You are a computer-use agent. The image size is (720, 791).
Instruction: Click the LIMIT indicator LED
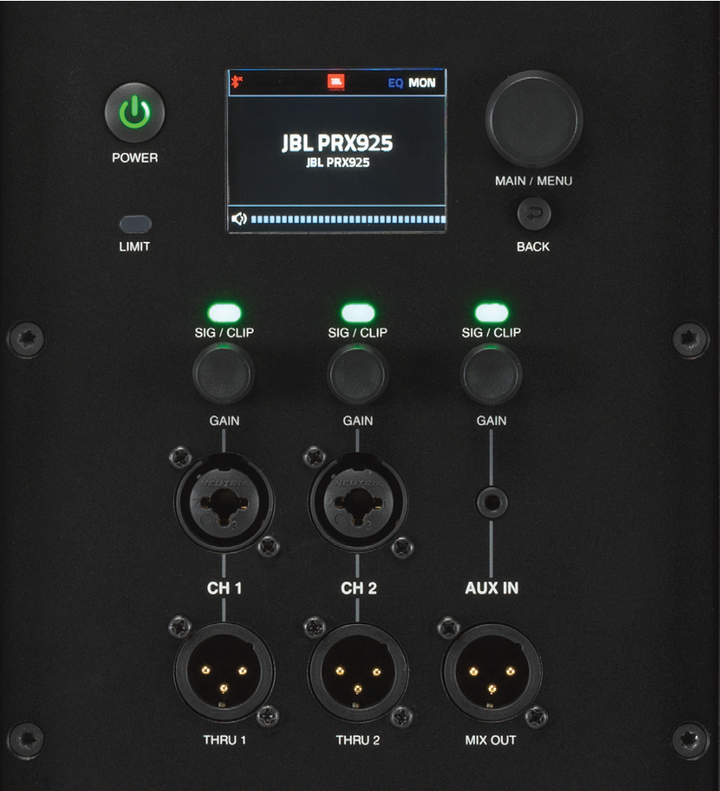tap(135, 224)
